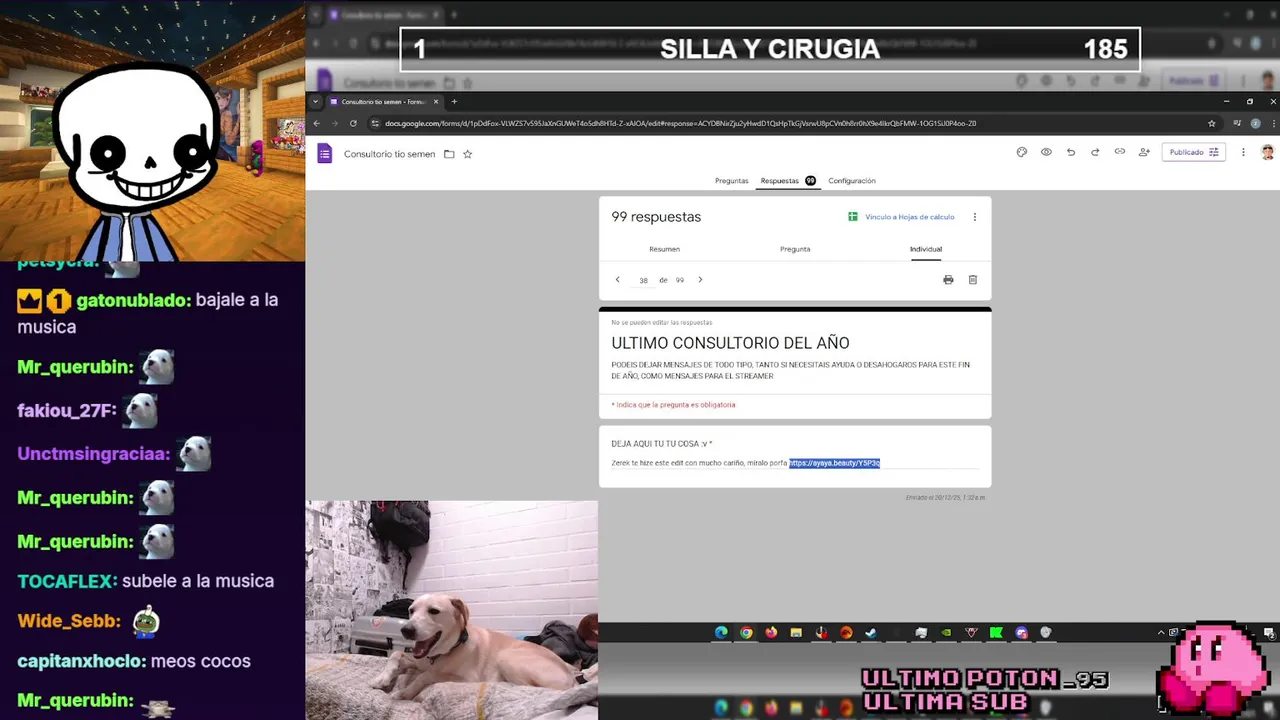Go back in the browser
The width and height of the screenshot is (1280, 720).
(x=316, y=123)
